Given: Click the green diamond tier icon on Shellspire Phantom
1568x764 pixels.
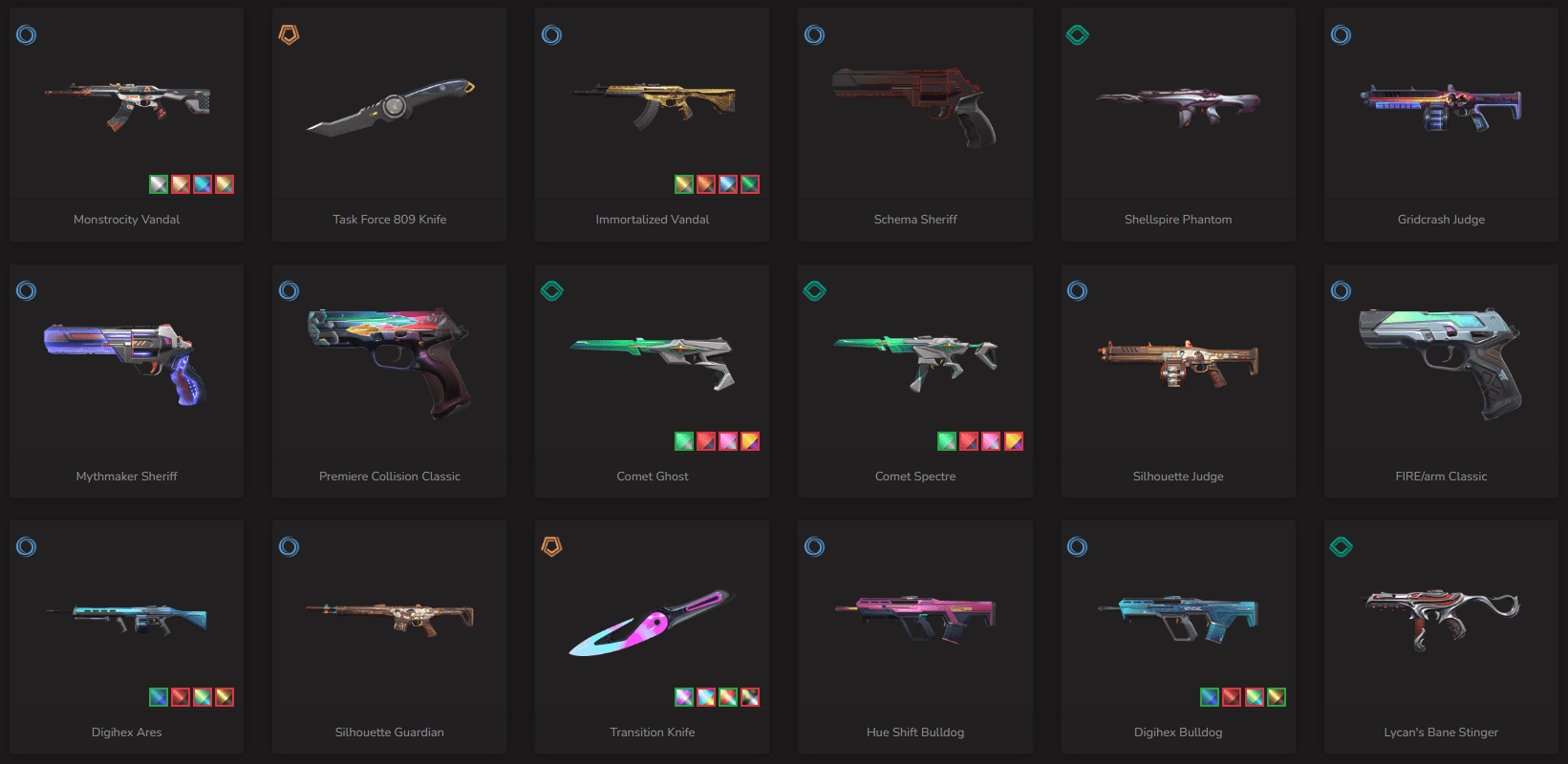Looking at the screenshot, I should pyautogui.click(x=1078, y=35).
